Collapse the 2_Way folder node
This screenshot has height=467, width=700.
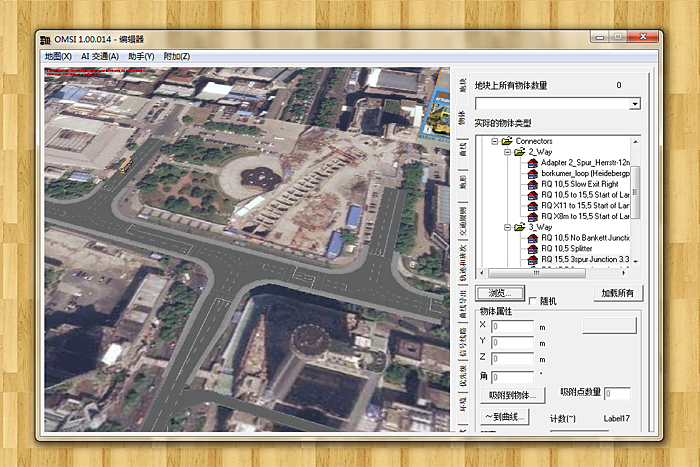tap(507, 152)
